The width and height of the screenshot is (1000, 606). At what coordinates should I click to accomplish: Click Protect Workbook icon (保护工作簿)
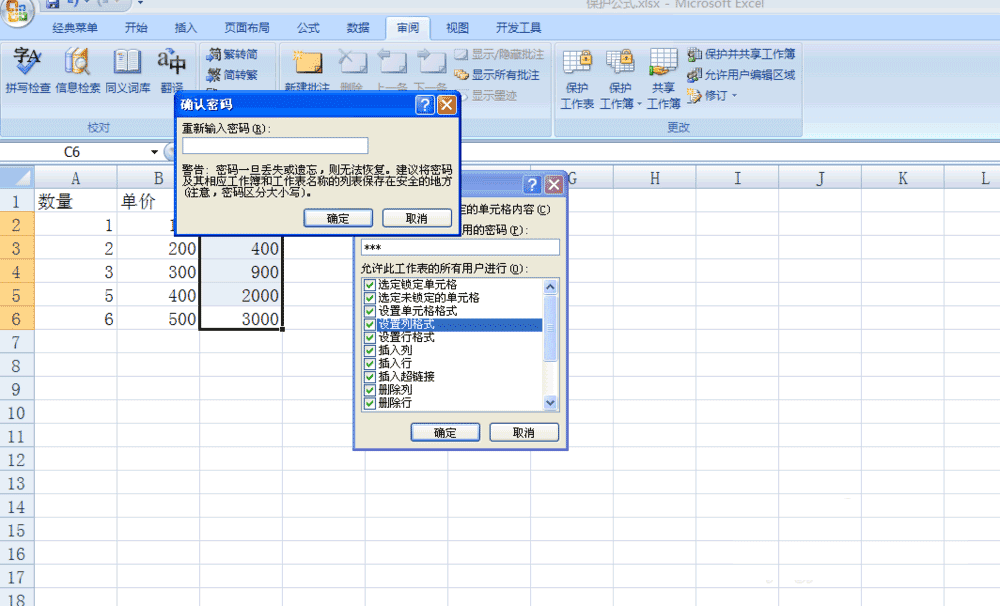coord(620,79)
